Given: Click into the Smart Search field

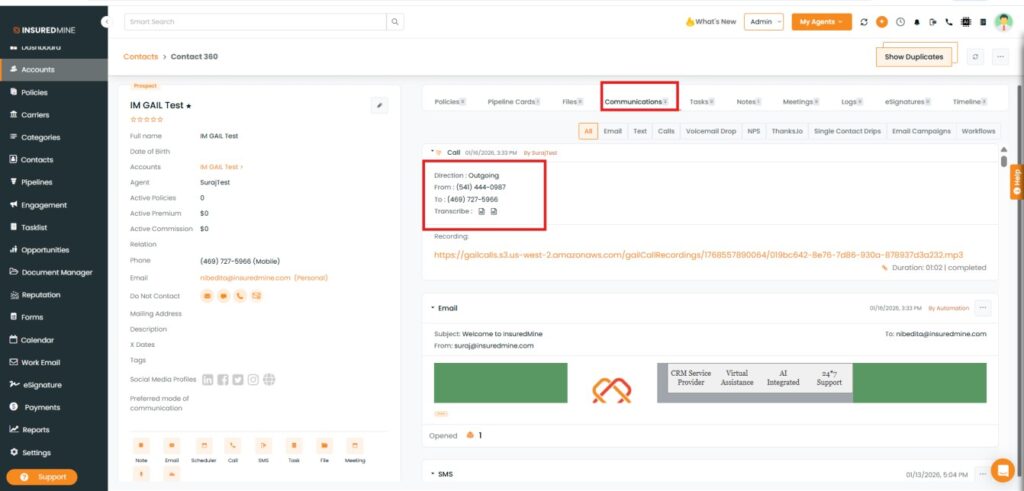Looking at the screenshot, I should pyautogui.click(x=255, y=21).
